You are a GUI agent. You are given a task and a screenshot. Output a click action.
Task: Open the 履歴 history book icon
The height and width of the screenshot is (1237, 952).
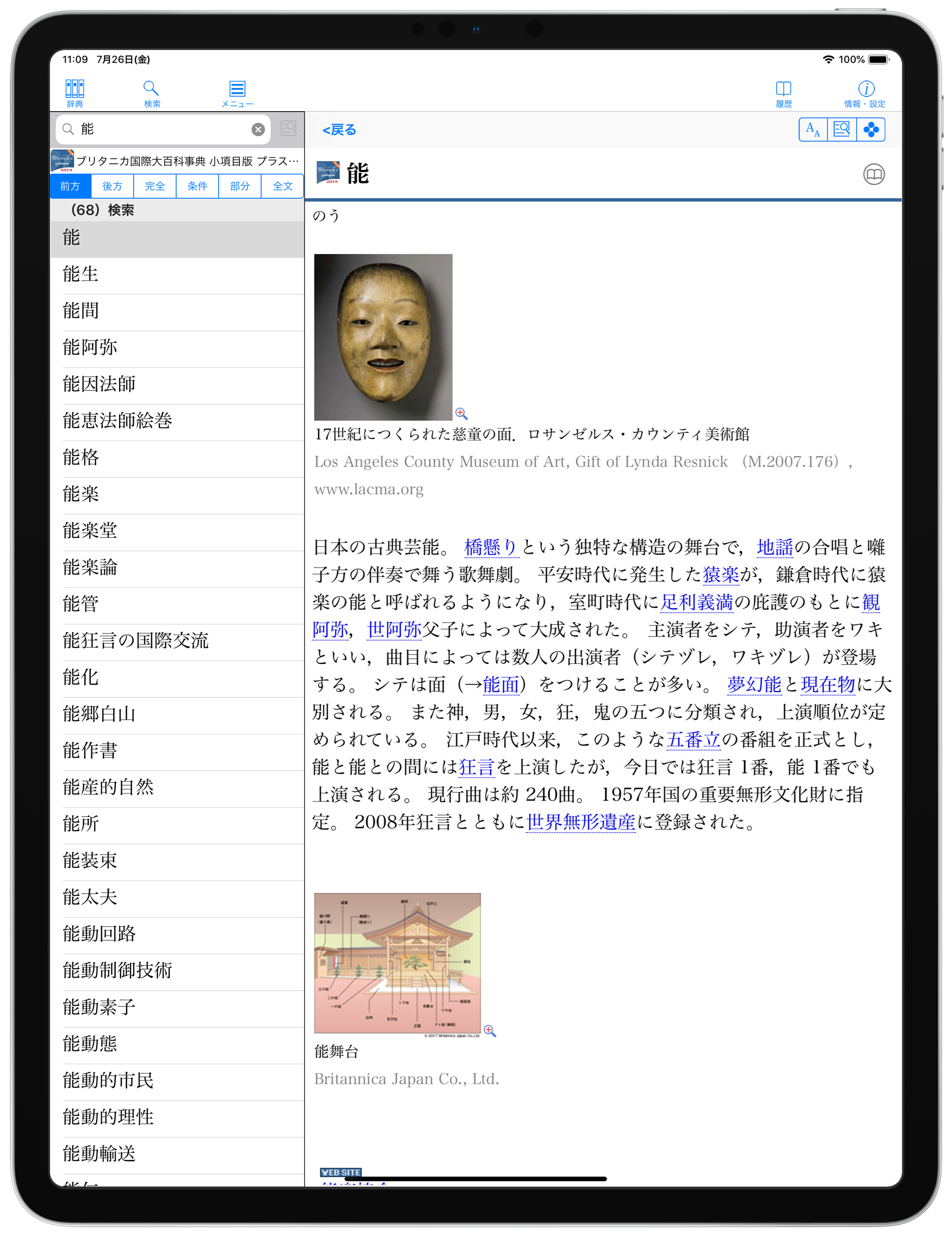point(783,92)
